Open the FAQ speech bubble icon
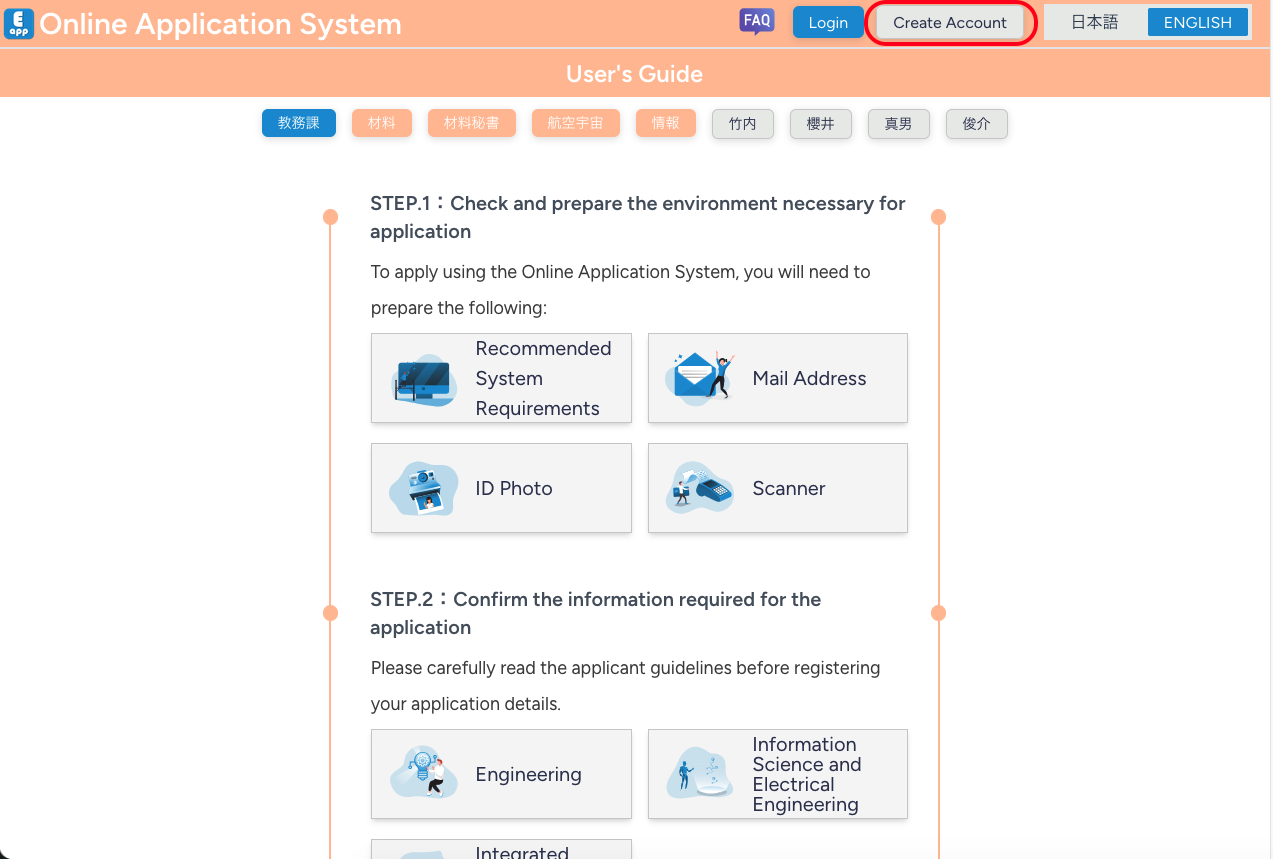Image resolution: width=1273 pixels, height=859 pixels. click(x=757, y=21)
